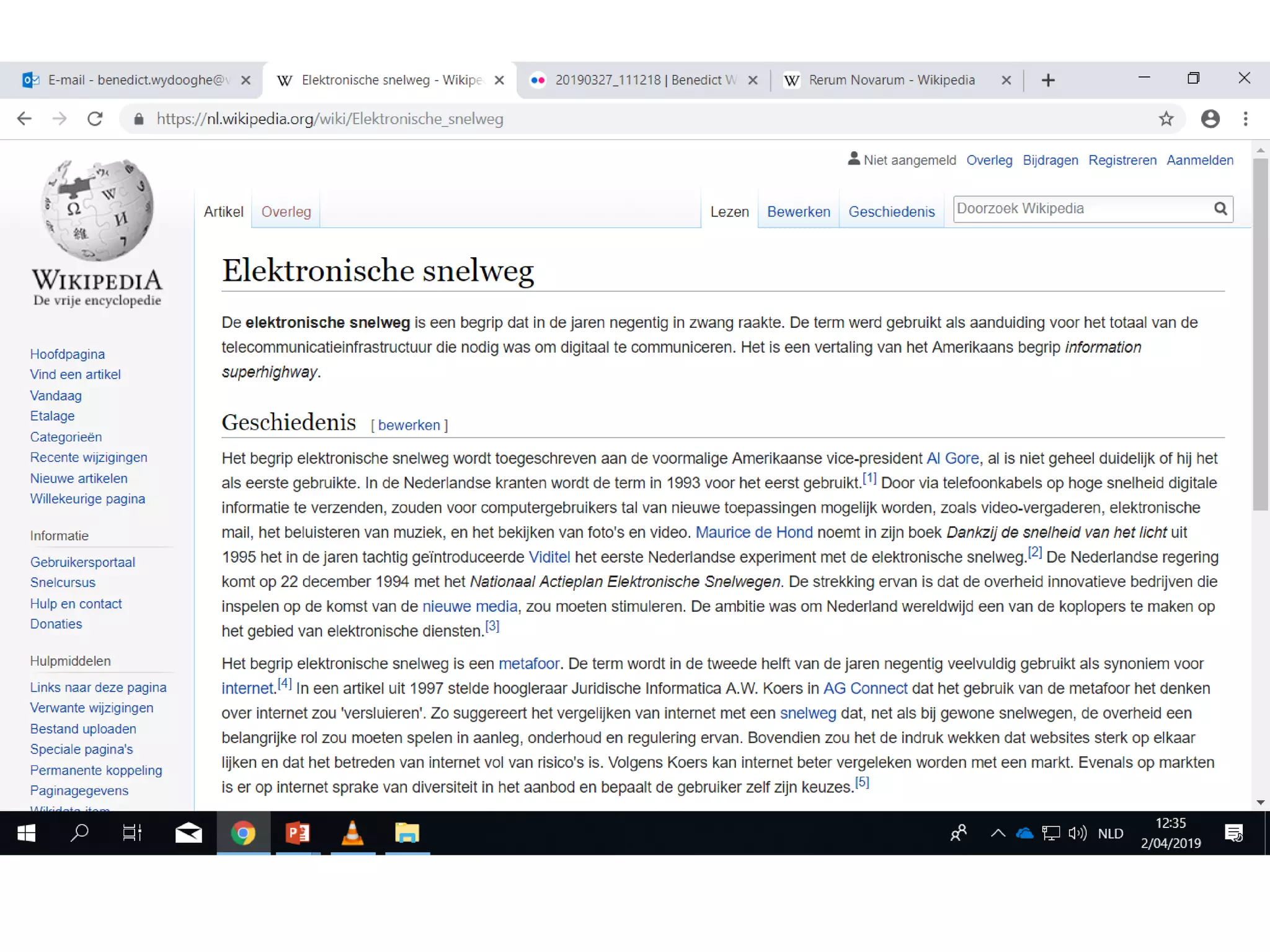The width and height of the screenshot is (1270, 952).
Task: Click the Aanmelden login link
Action: coord(1199,161)
